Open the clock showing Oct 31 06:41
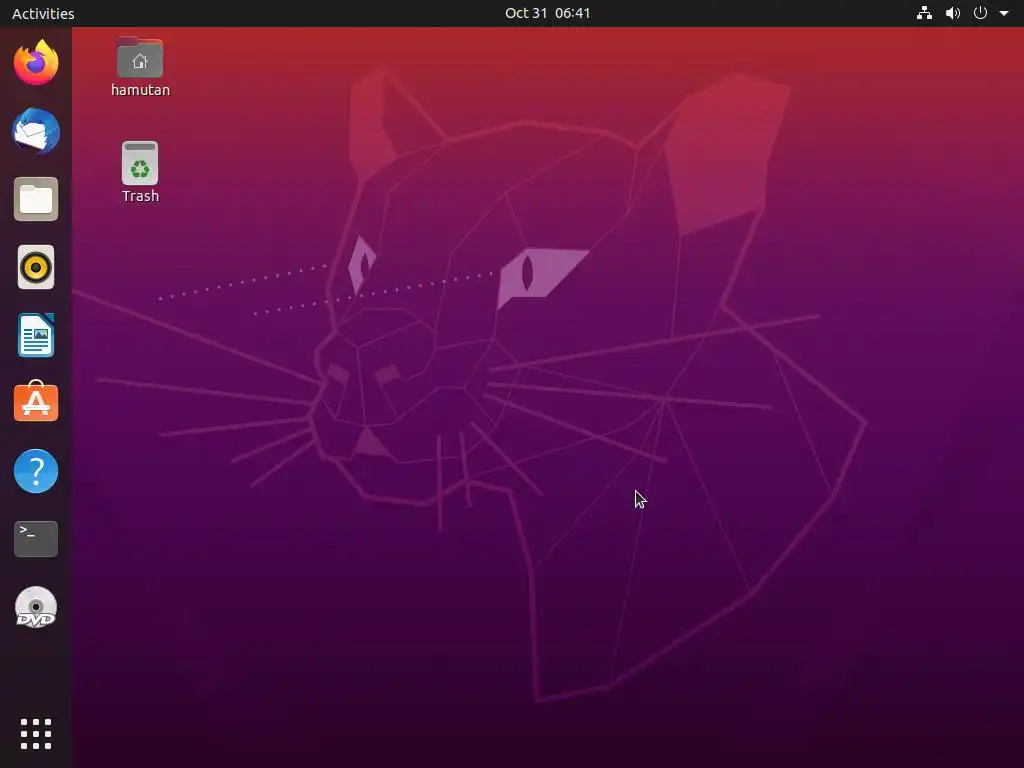Viewport: 1024px width, 768px height. (547, 13)
